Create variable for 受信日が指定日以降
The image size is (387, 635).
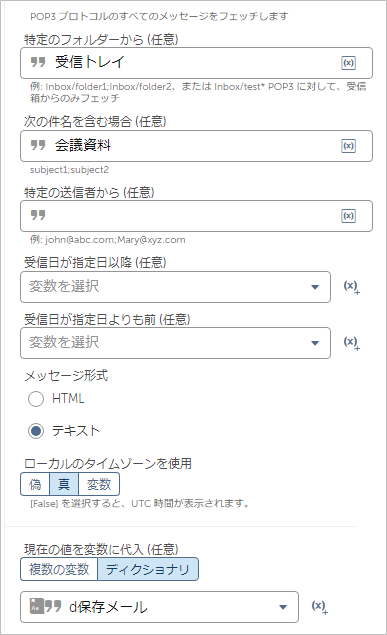351,287
